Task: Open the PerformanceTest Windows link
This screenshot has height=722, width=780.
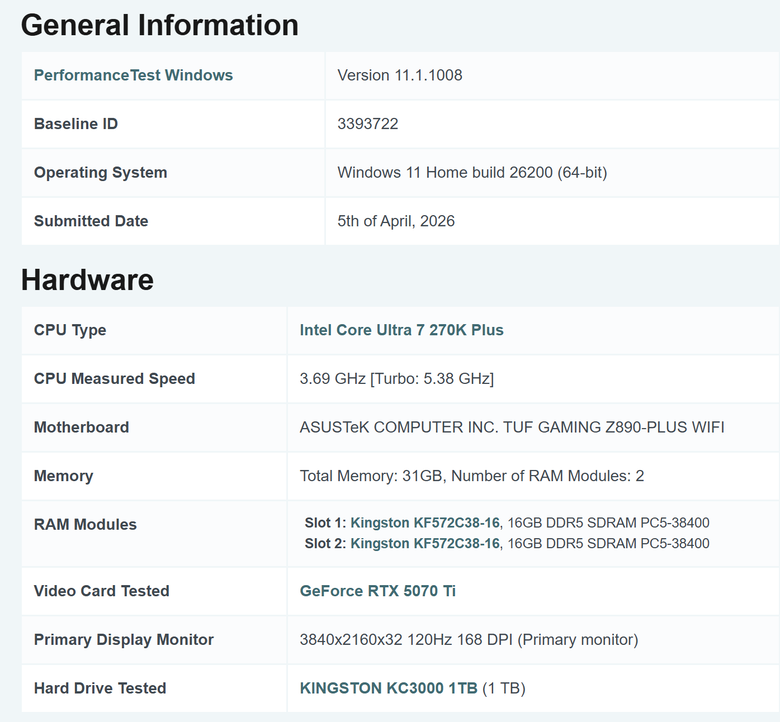Action: (133, 75)
